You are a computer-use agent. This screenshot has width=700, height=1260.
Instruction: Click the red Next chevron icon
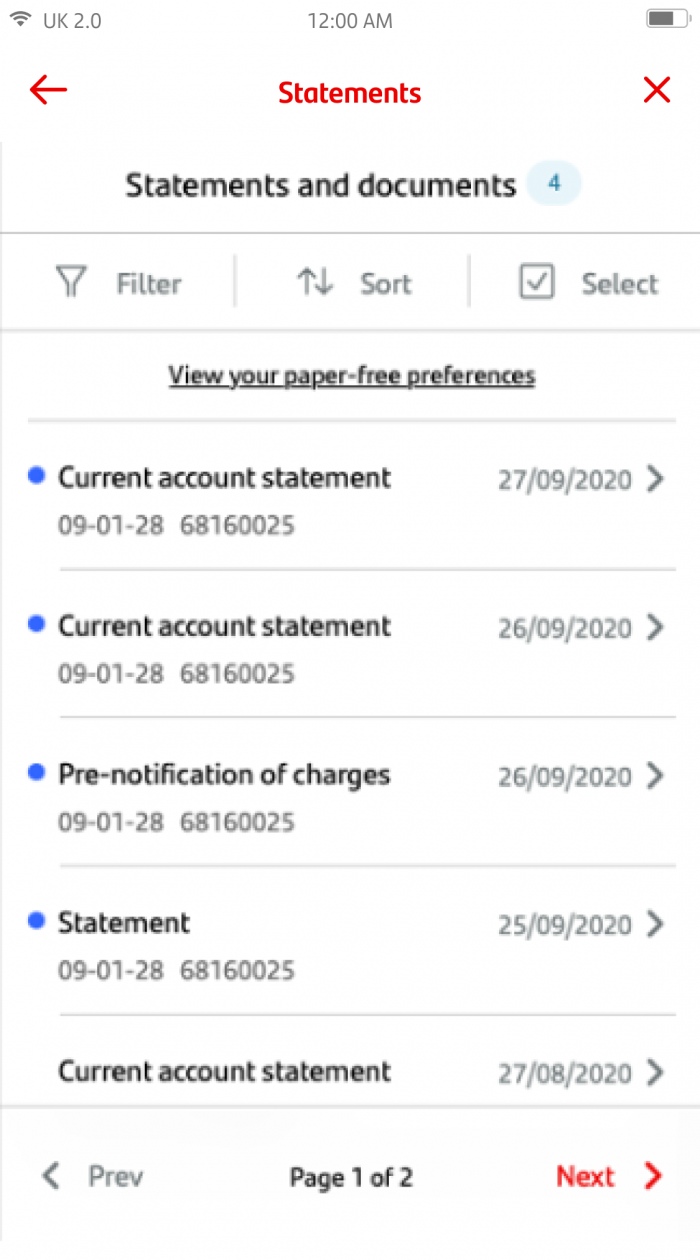pyautogui.click(x=651, y=1176)
